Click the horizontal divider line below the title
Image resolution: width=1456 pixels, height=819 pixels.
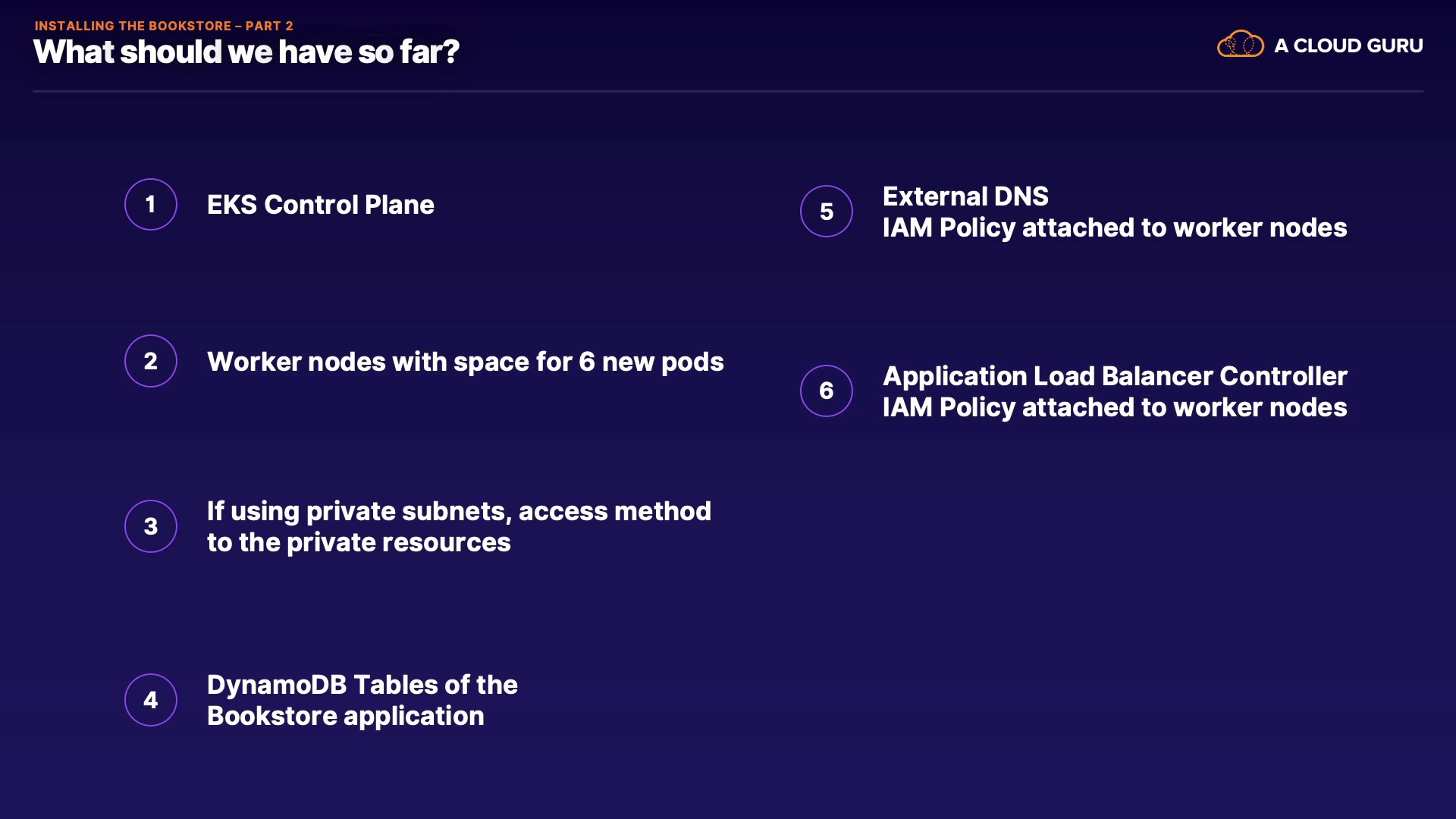(728, 91)
